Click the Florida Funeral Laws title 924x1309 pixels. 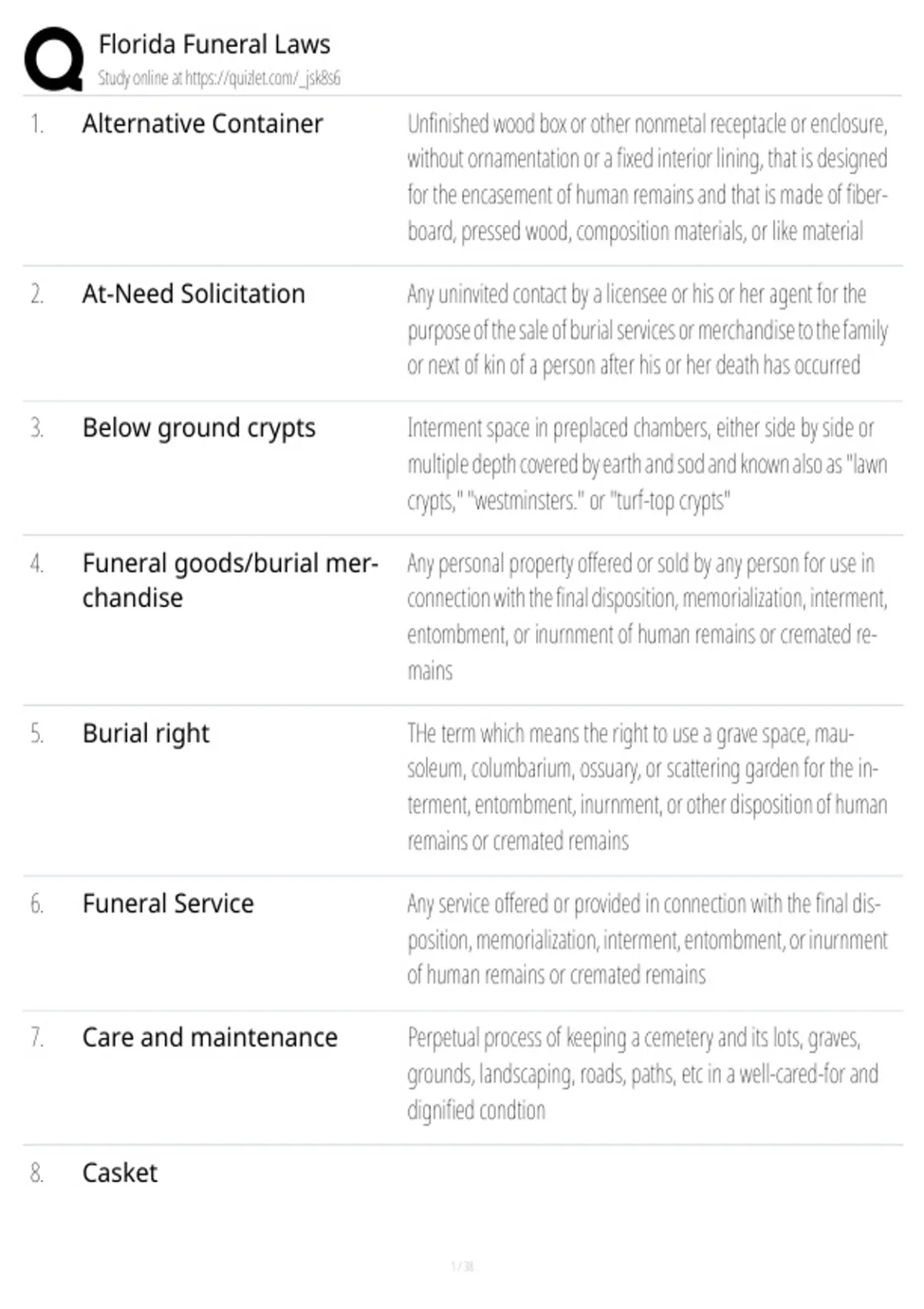(x=214, y=44)
